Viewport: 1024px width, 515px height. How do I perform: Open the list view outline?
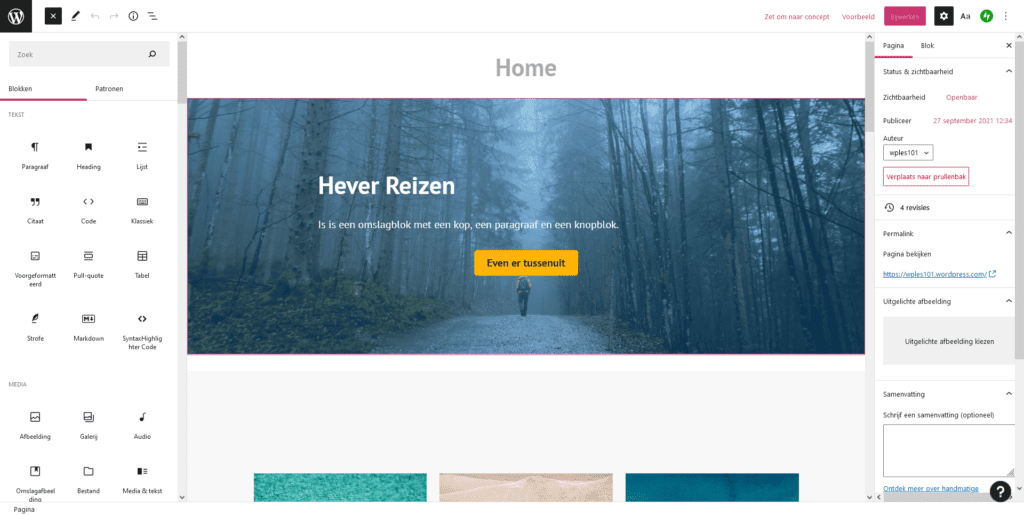click(x=152, y=16)
